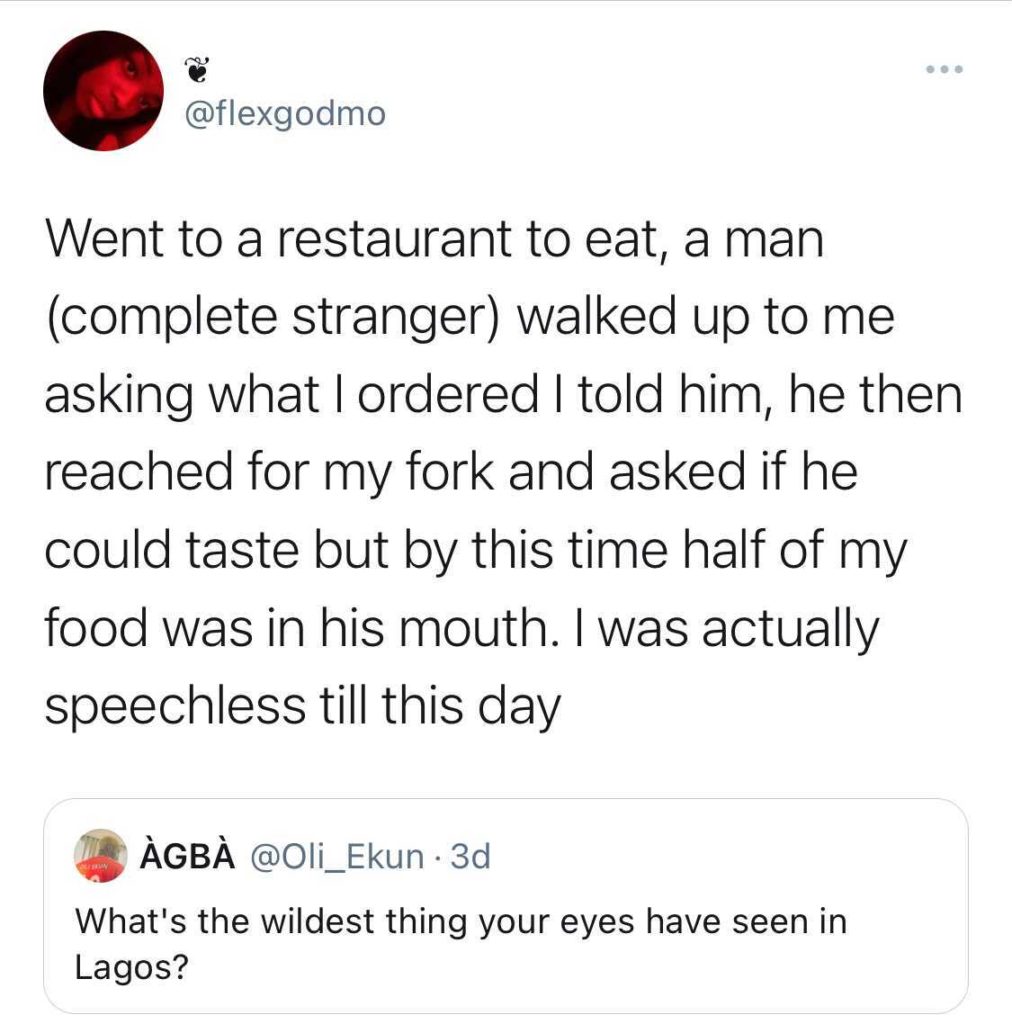Open the tweet's three-dot more options menu

tap(943, 70)
